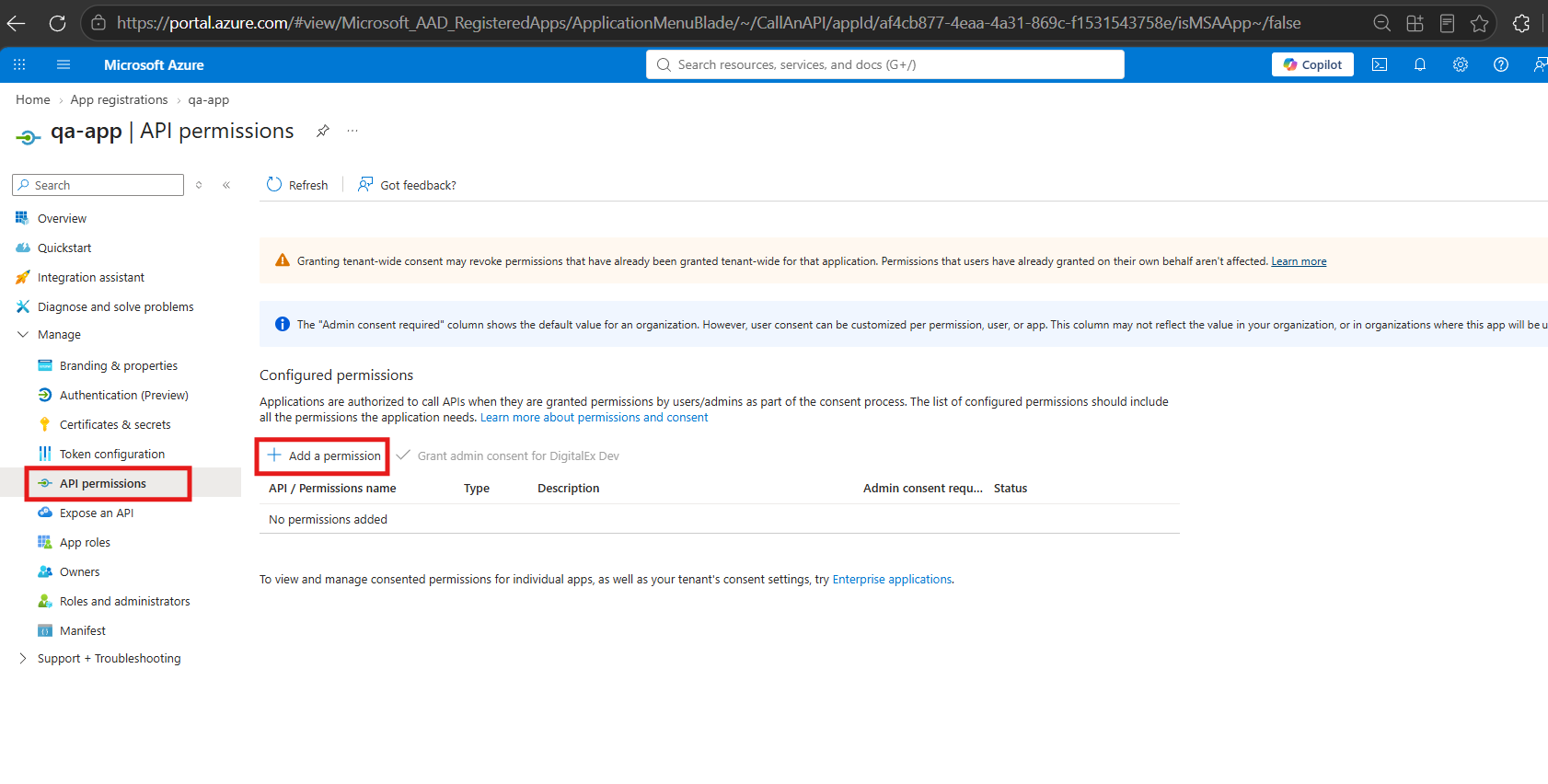1548x784 pixels.
Task: Click the site info lock icon
Action: [x=98, y=23]
